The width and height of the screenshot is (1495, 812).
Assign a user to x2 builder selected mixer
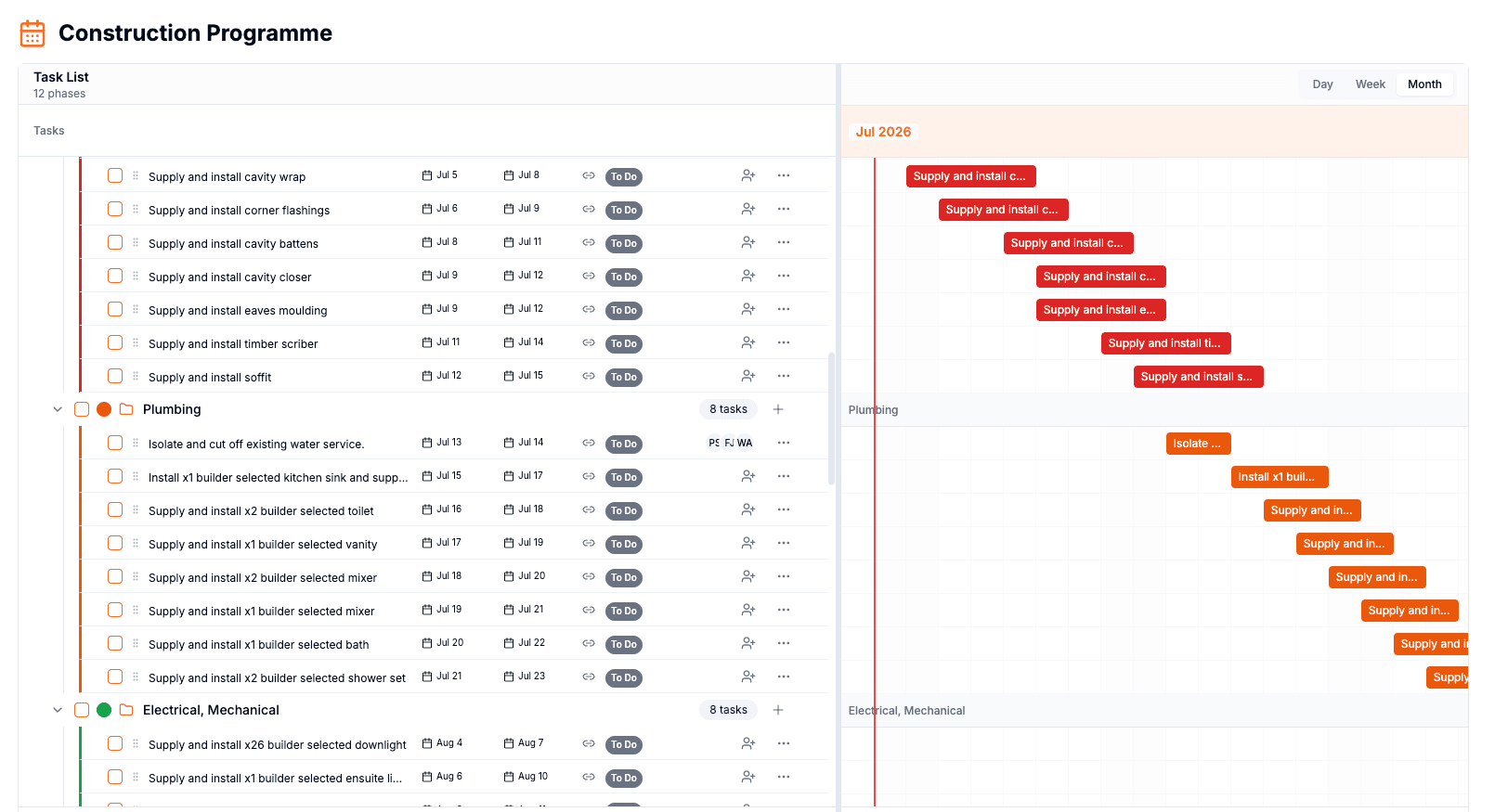[748, 576]
